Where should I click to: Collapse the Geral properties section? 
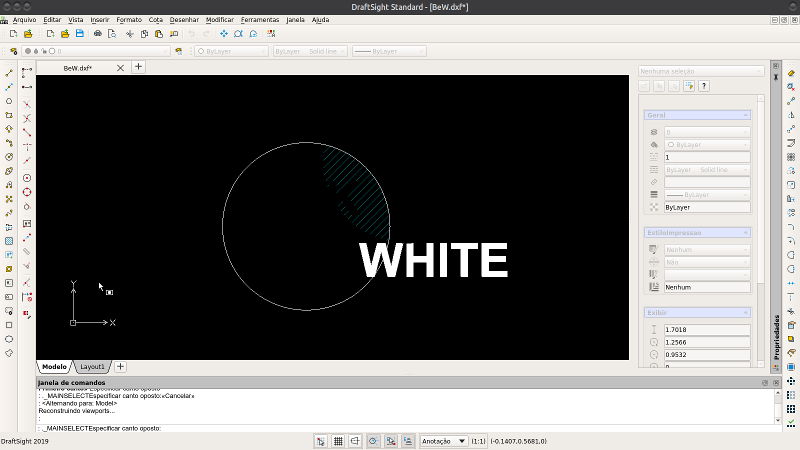pyautogui.click(x=746, y=115)
